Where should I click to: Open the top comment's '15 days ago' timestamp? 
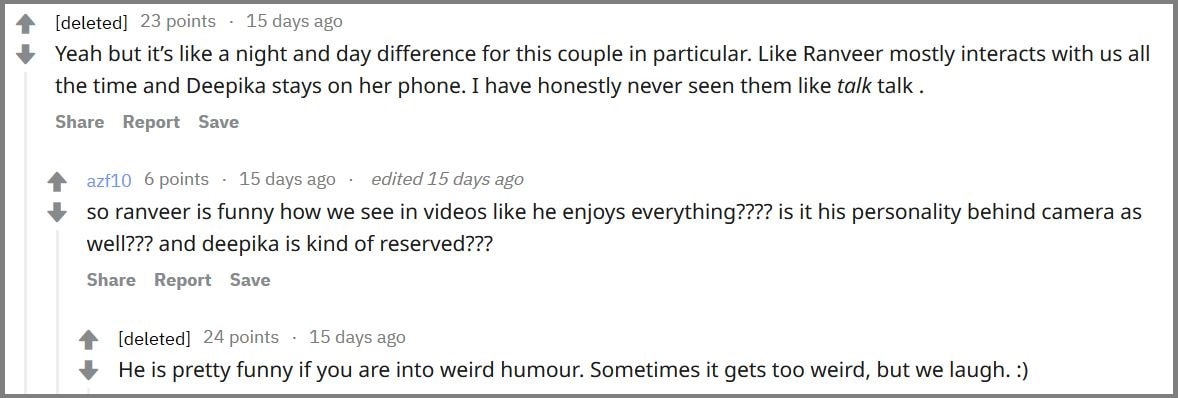click(294, 22)
